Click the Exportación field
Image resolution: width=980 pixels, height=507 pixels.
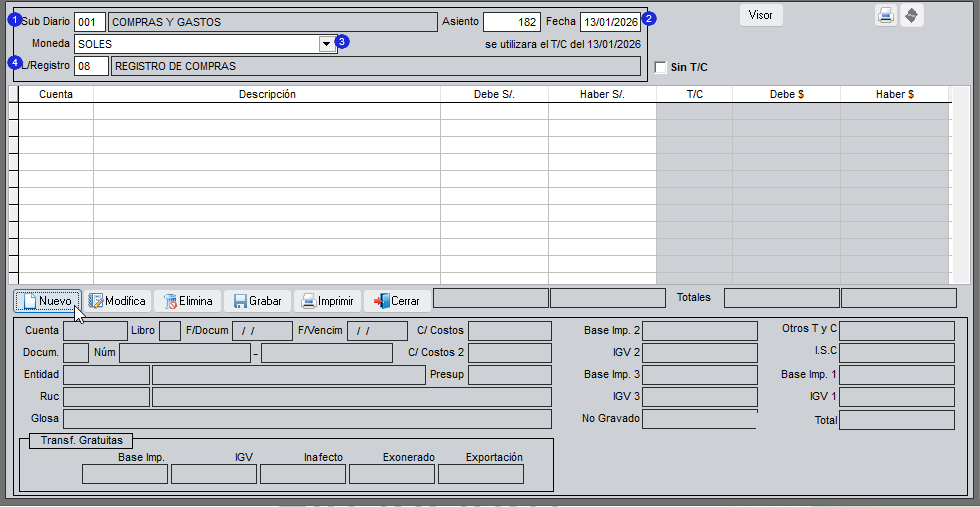tap(481, 474)
